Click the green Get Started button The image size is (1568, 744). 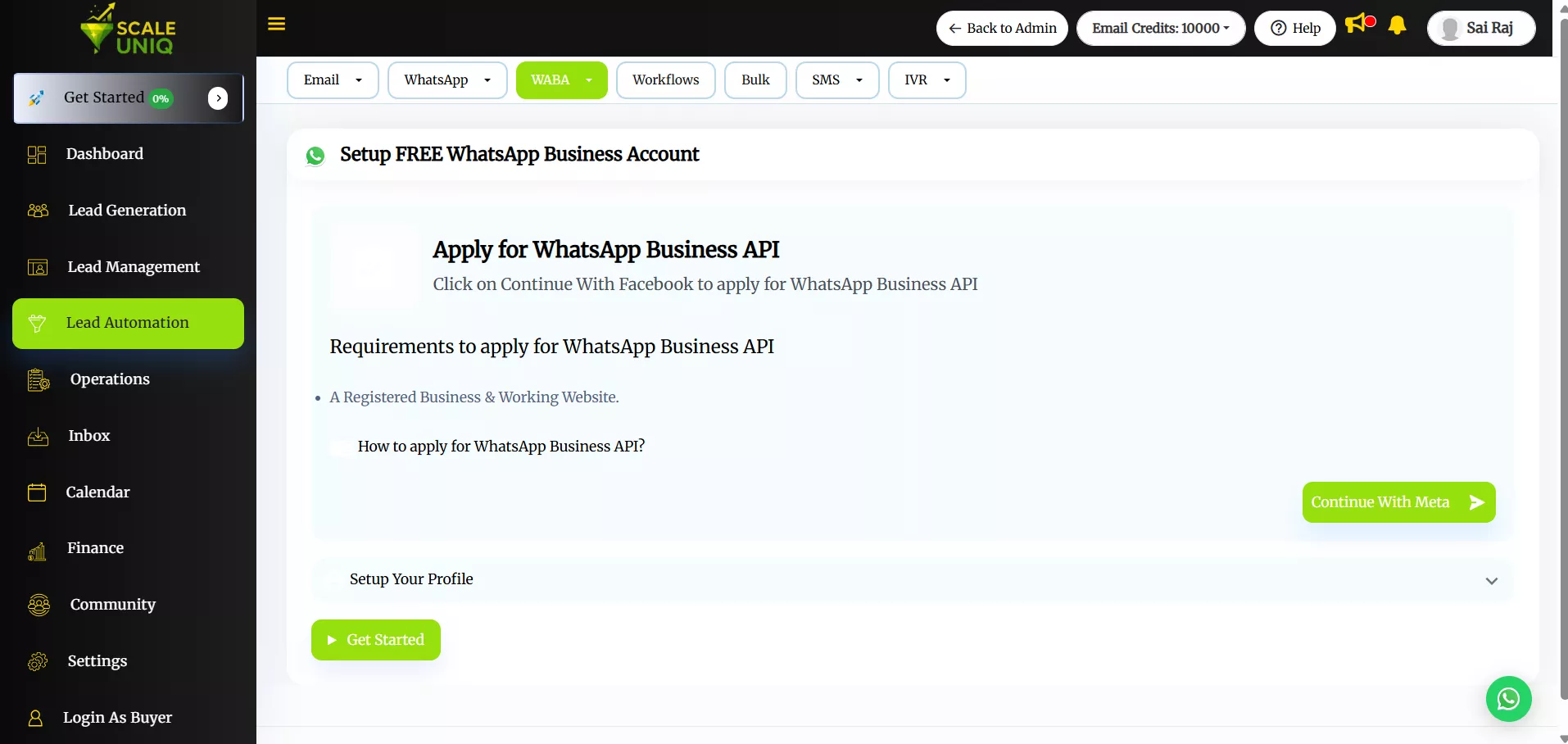376,640
